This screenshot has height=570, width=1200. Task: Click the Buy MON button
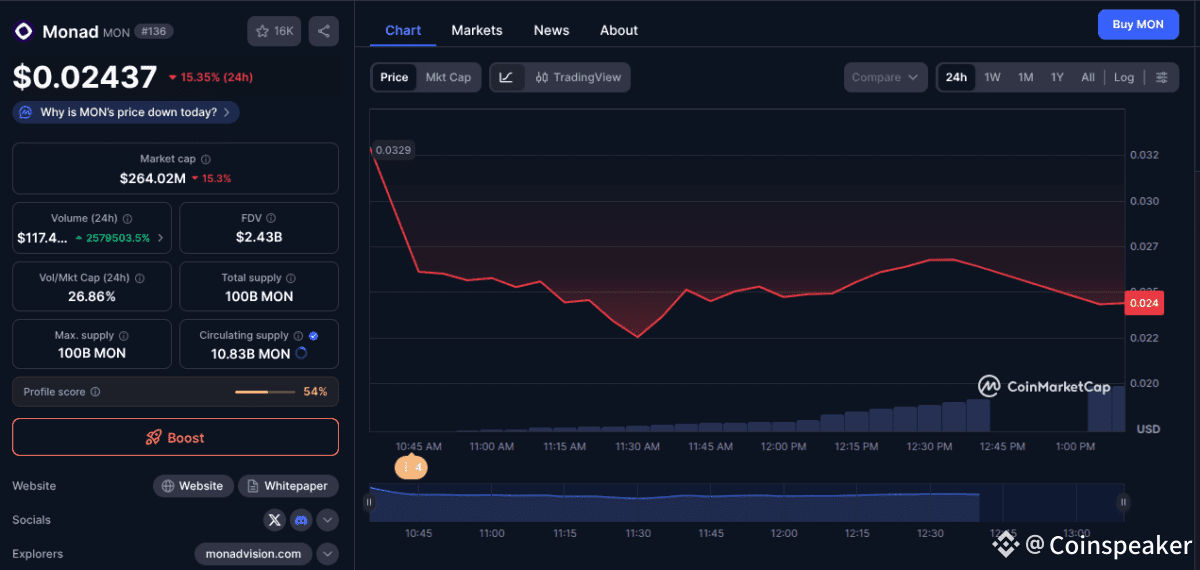pyautogui.click(x=1137, y=24)
